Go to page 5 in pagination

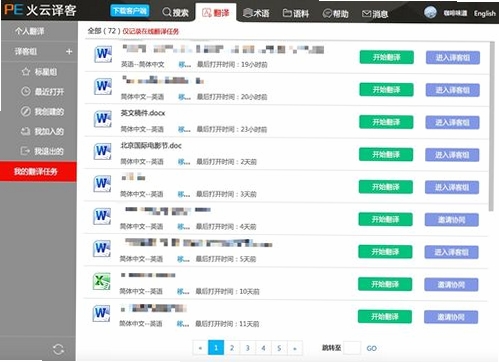[x=279, y=348]
